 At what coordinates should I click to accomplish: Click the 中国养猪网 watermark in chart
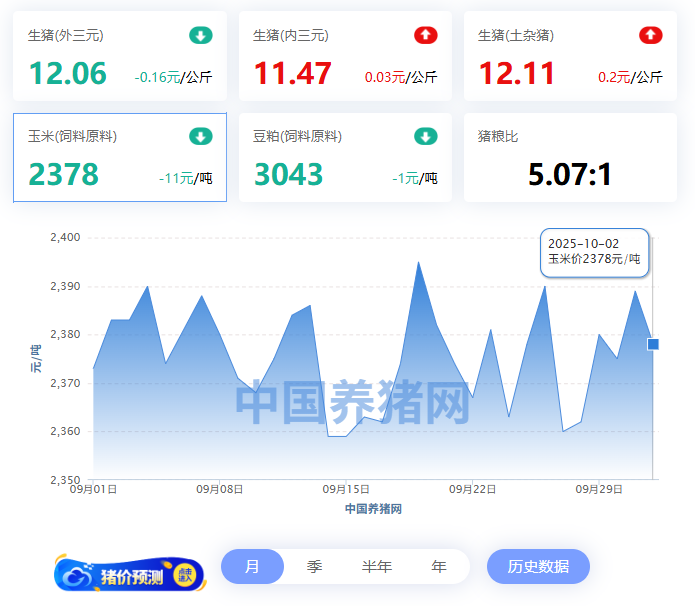click(x=353, y=402)
